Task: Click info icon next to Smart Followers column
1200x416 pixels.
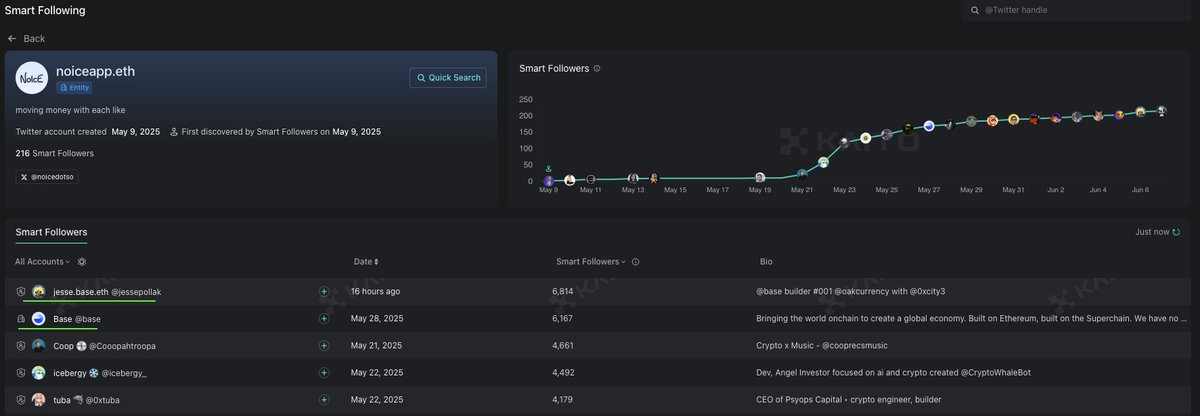Action: 636,262
